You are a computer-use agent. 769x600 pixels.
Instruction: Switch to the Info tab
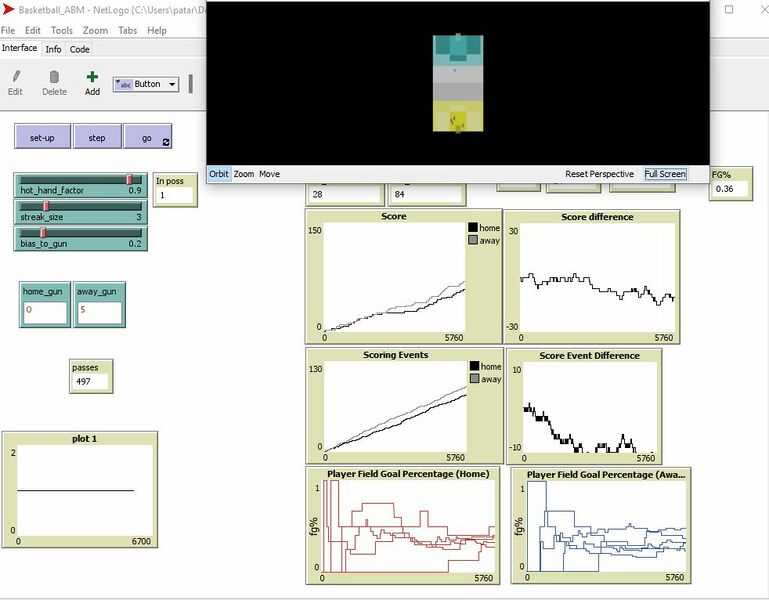[x=53, y=49]
